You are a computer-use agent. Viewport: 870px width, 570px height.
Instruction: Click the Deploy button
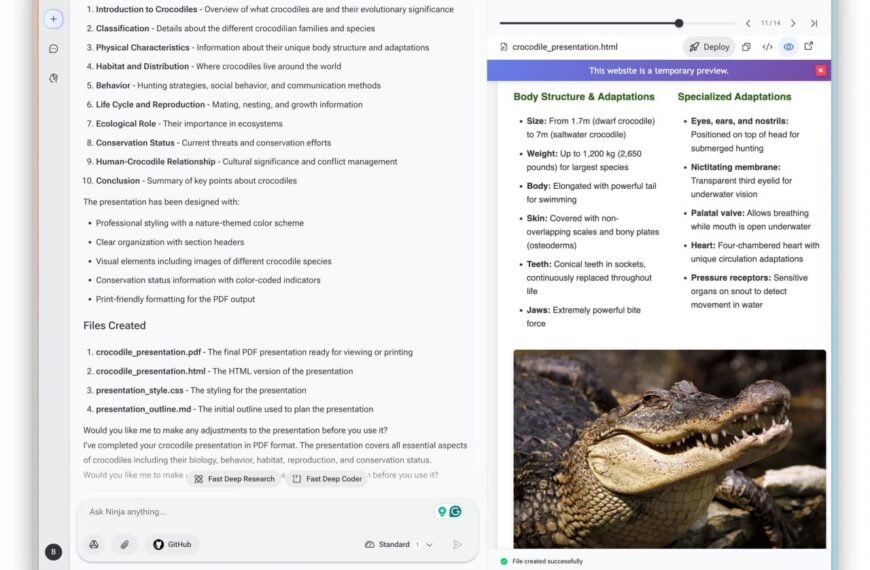[x=709, y=47]
